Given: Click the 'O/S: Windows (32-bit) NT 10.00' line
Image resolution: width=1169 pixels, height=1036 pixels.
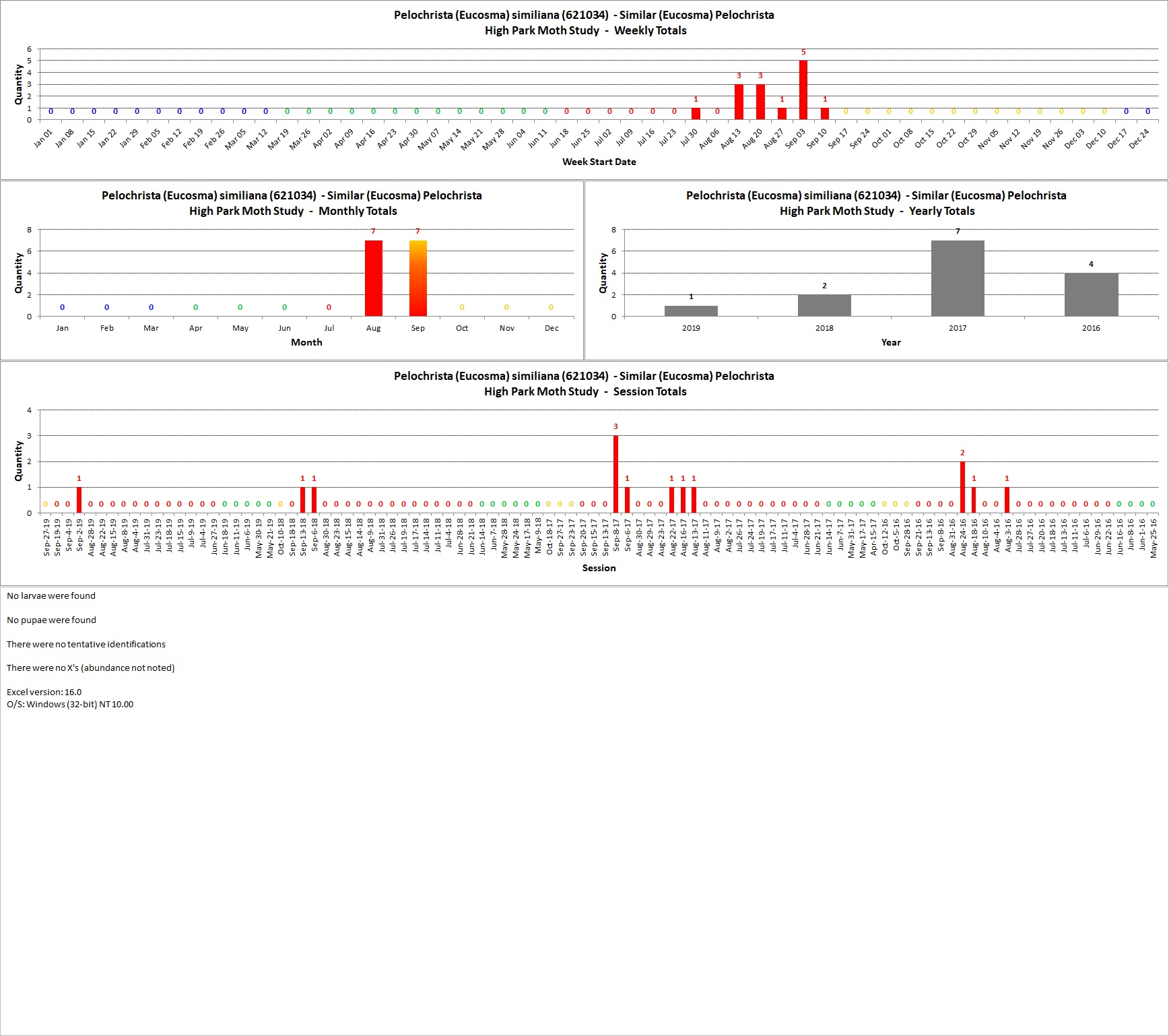Looking at the screenshot, I should tap(70, 704).
